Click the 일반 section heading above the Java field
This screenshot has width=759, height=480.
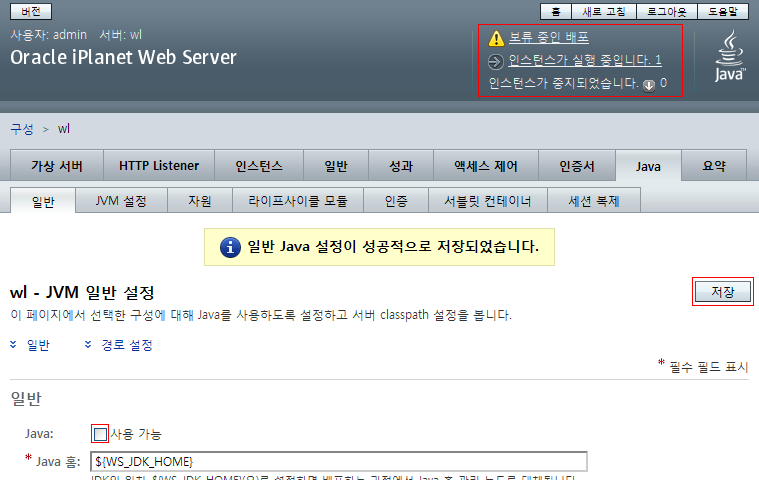tap(26, 399)
